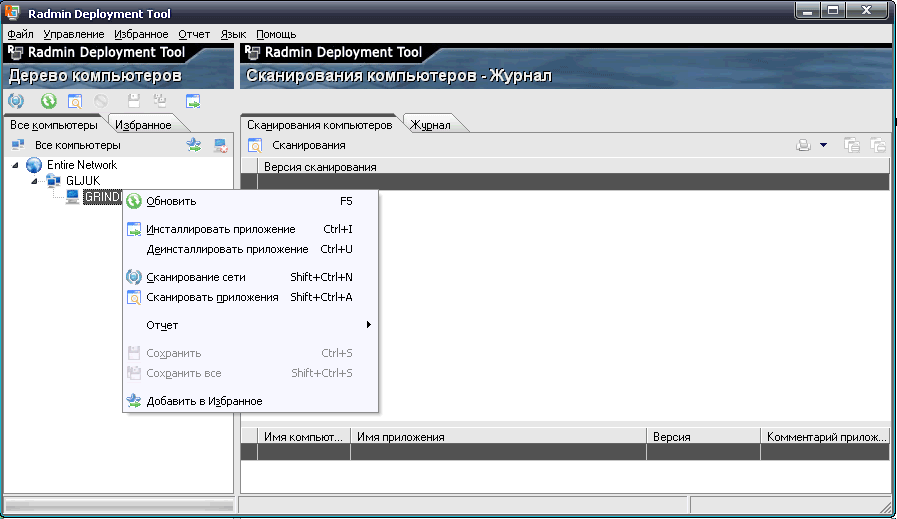Choose Деинсталлировать приложение in context menu
This screenshot has height=519, width=897.
[251, 249]
